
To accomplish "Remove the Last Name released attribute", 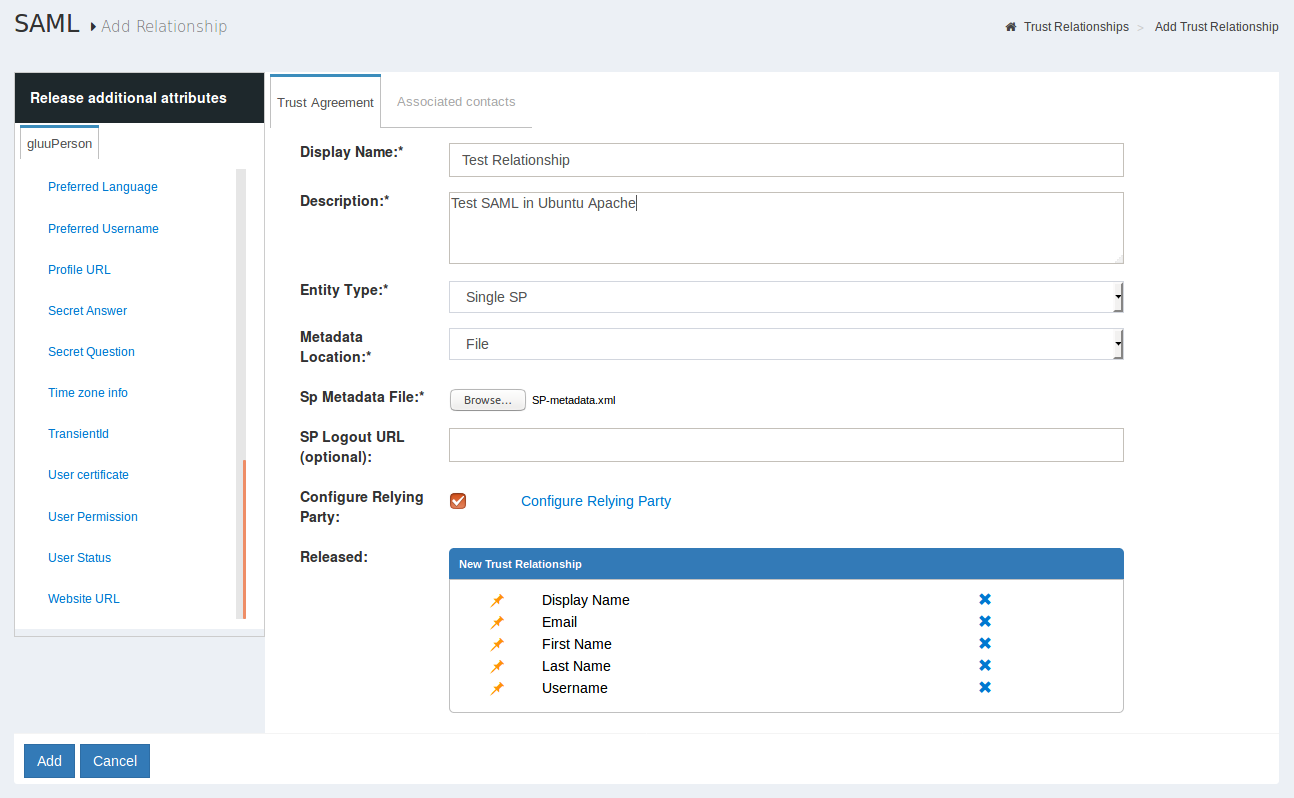I will [985, 665].
